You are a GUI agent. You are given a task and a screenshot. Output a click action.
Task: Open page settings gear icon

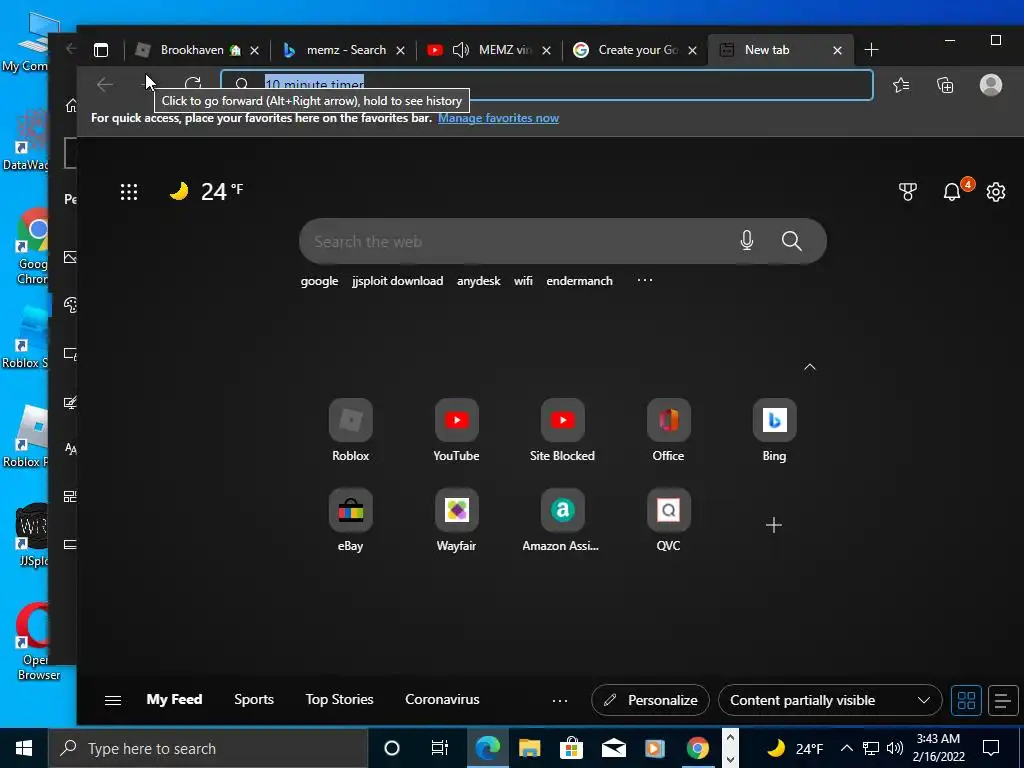pos(996,192)
